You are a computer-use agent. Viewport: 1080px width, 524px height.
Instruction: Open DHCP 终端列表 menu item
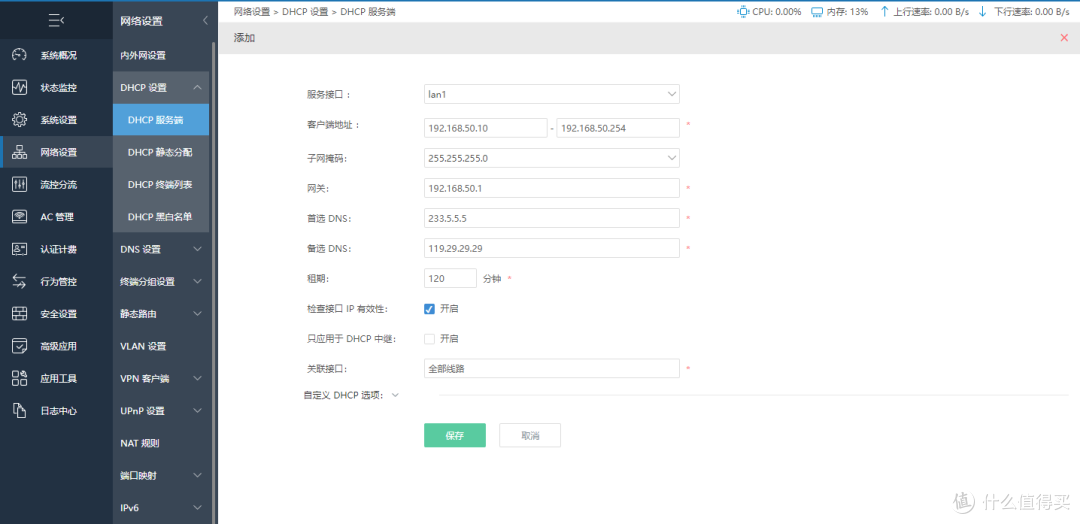pyautogui.click(x=161, y=185)
